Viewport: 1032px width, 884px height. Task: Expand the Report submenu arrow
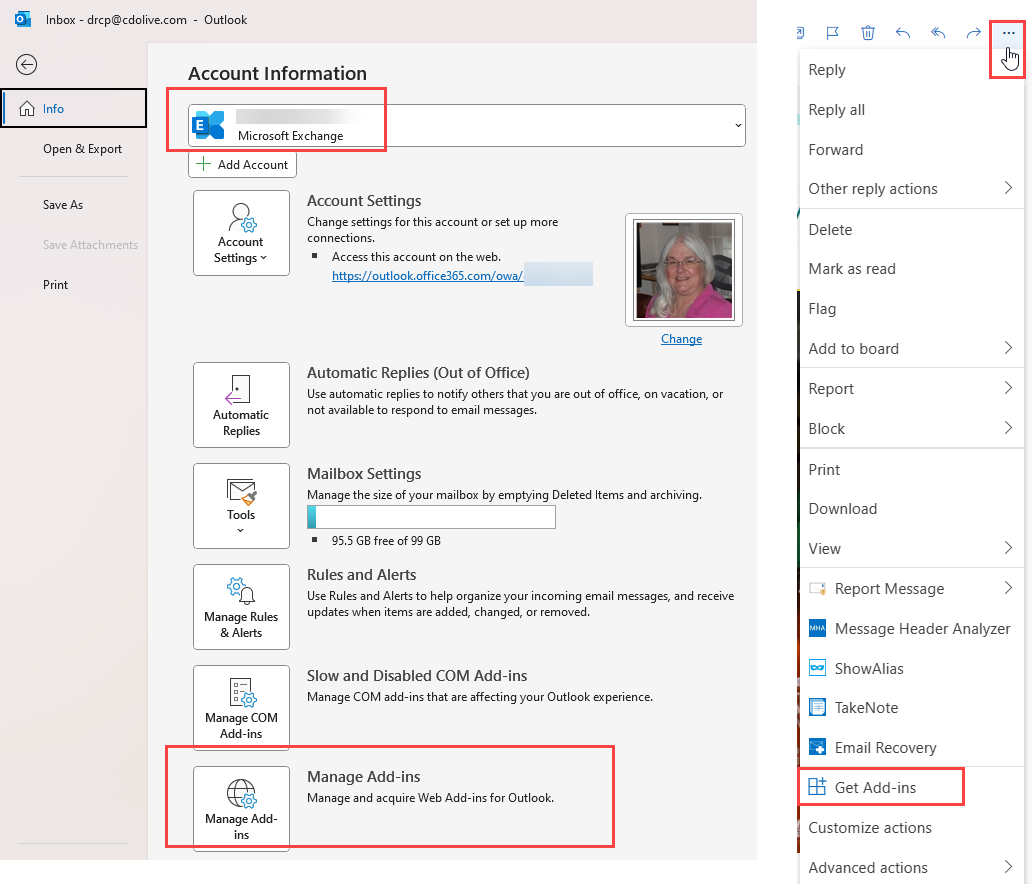pyautogui.click(x=1008, y=388)
